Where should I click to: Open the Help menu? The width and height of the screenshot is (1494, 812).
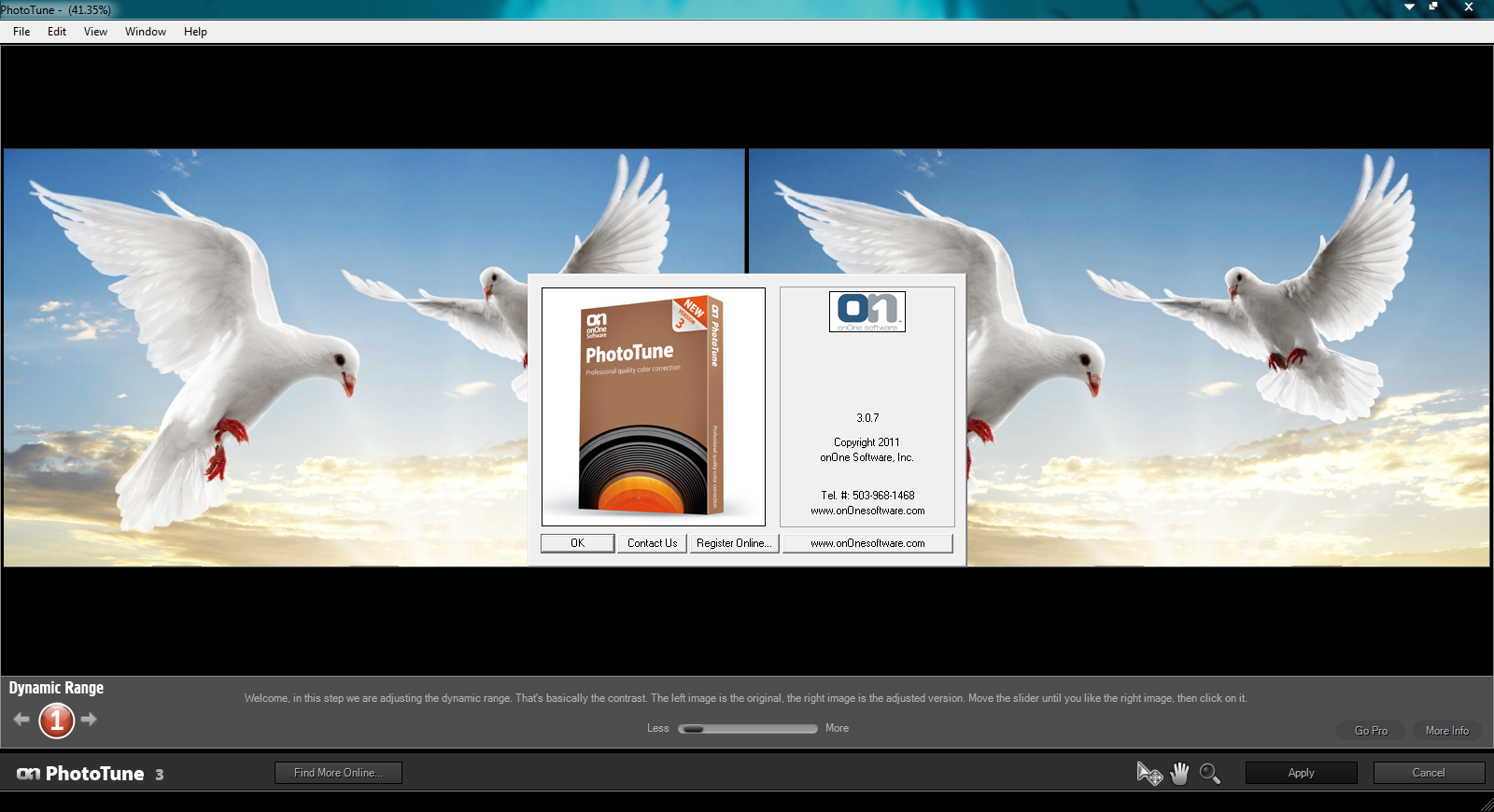pyautogui.click(x=195, y=32)
